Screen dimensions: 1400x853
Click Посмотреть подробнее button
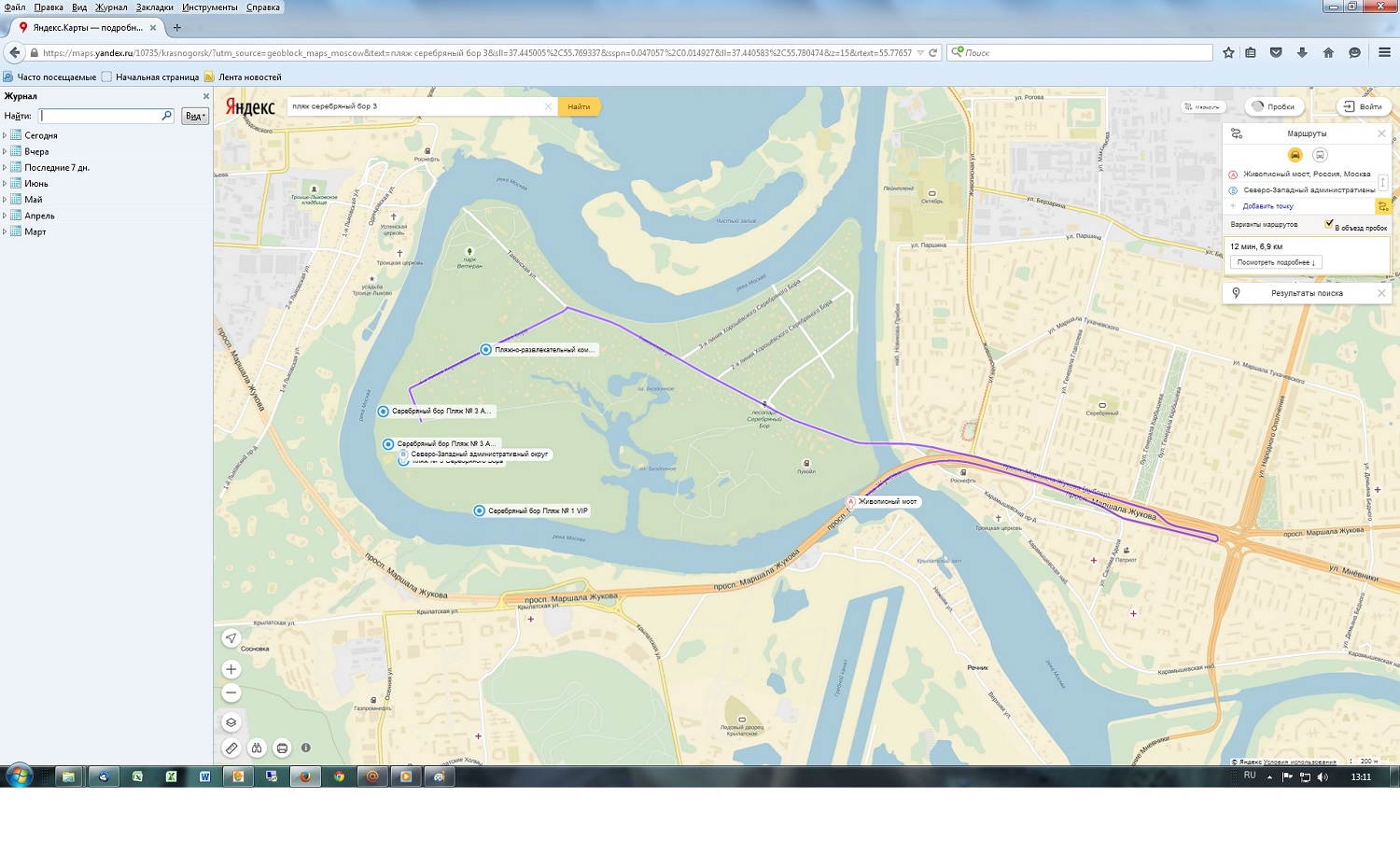tap(1276, 262)
